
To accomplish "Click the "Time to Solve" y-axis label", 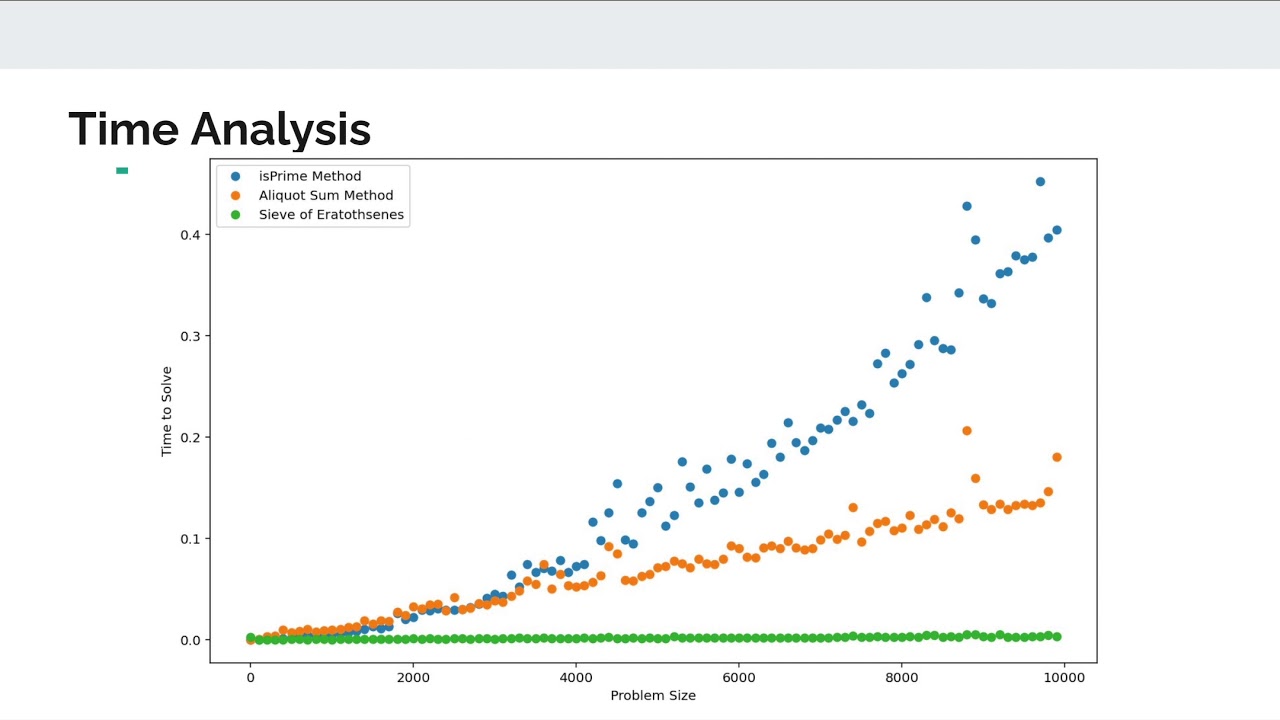I will coord(167,411).
